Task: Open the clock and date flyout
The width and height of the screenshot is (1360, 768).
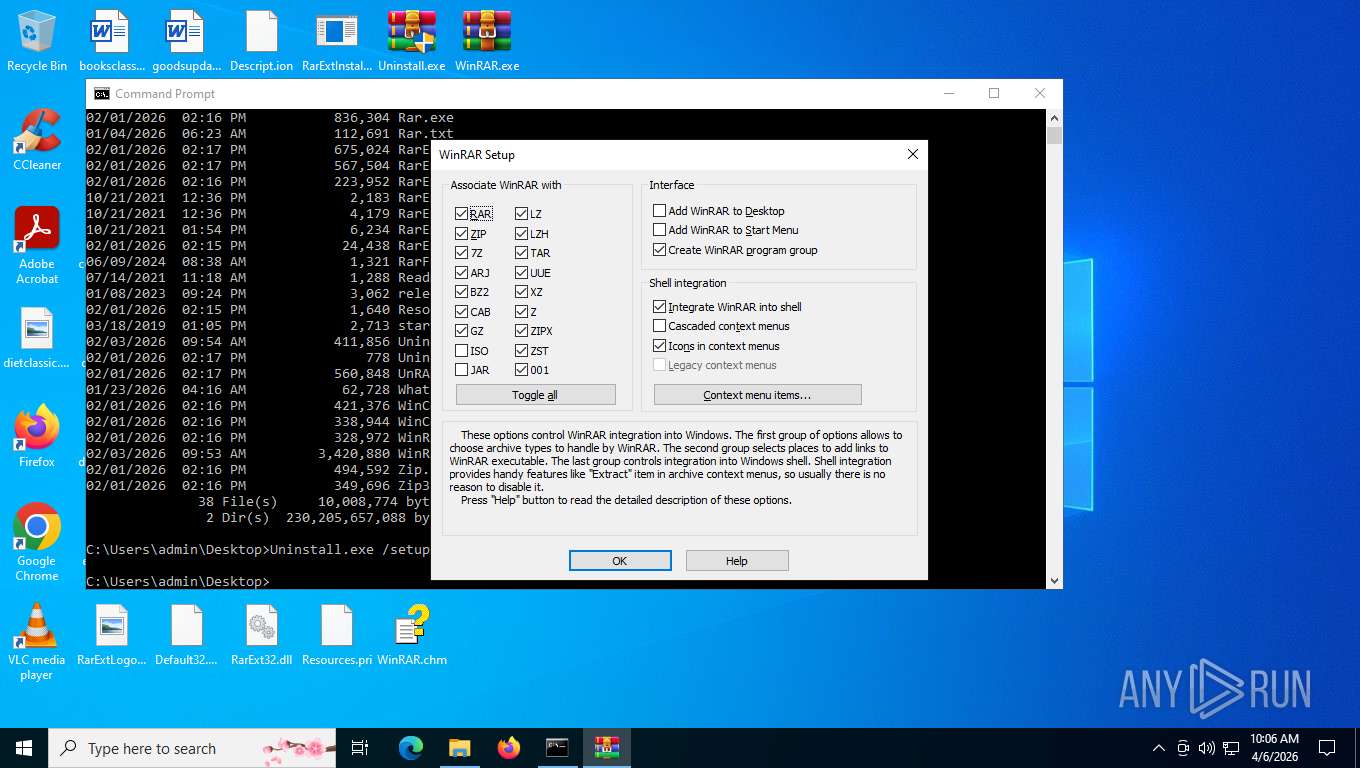Action: coord(1273,748)
